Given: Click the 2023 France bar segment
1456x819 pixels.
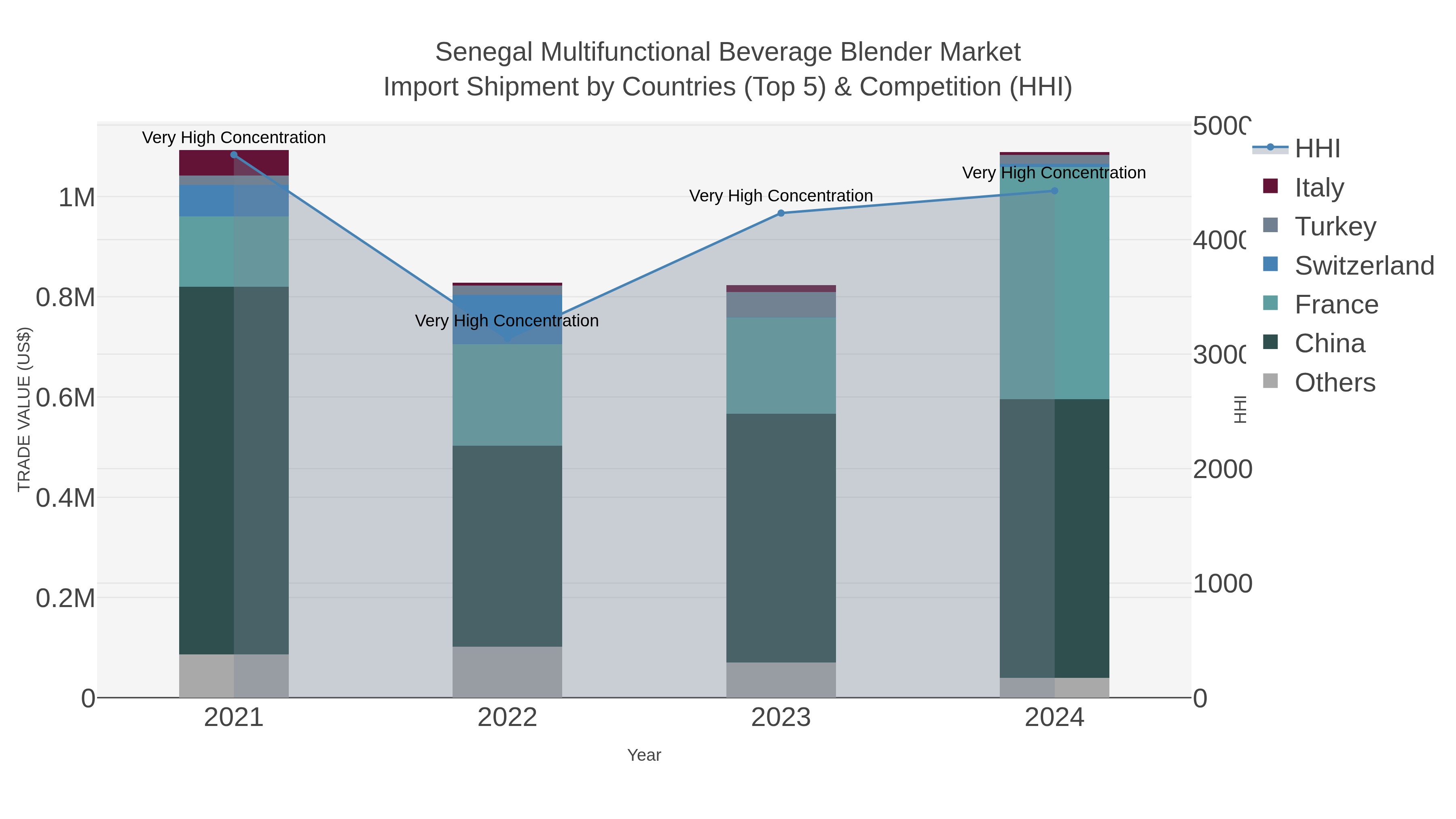Looking at the screenshot, I should (781, 366).
